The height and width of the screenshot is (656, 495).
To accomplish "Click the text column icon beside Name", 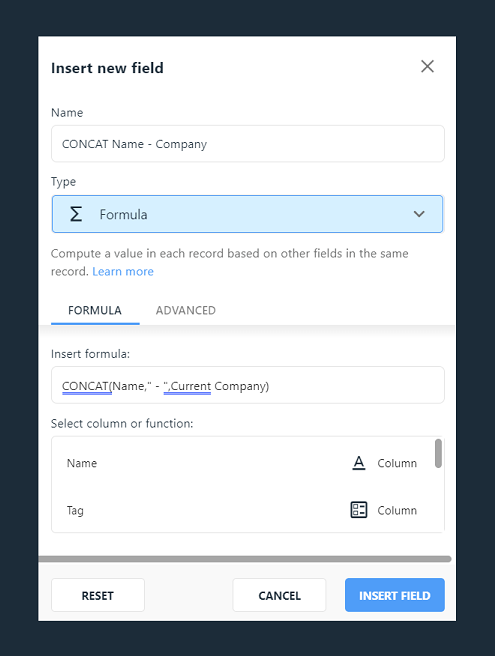I will (x=359, y=463).
